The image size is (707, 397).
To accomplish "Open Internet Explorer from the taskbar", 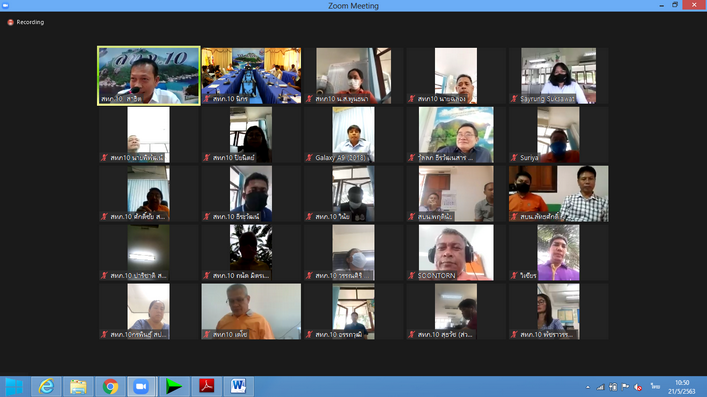I will point(46,387).
